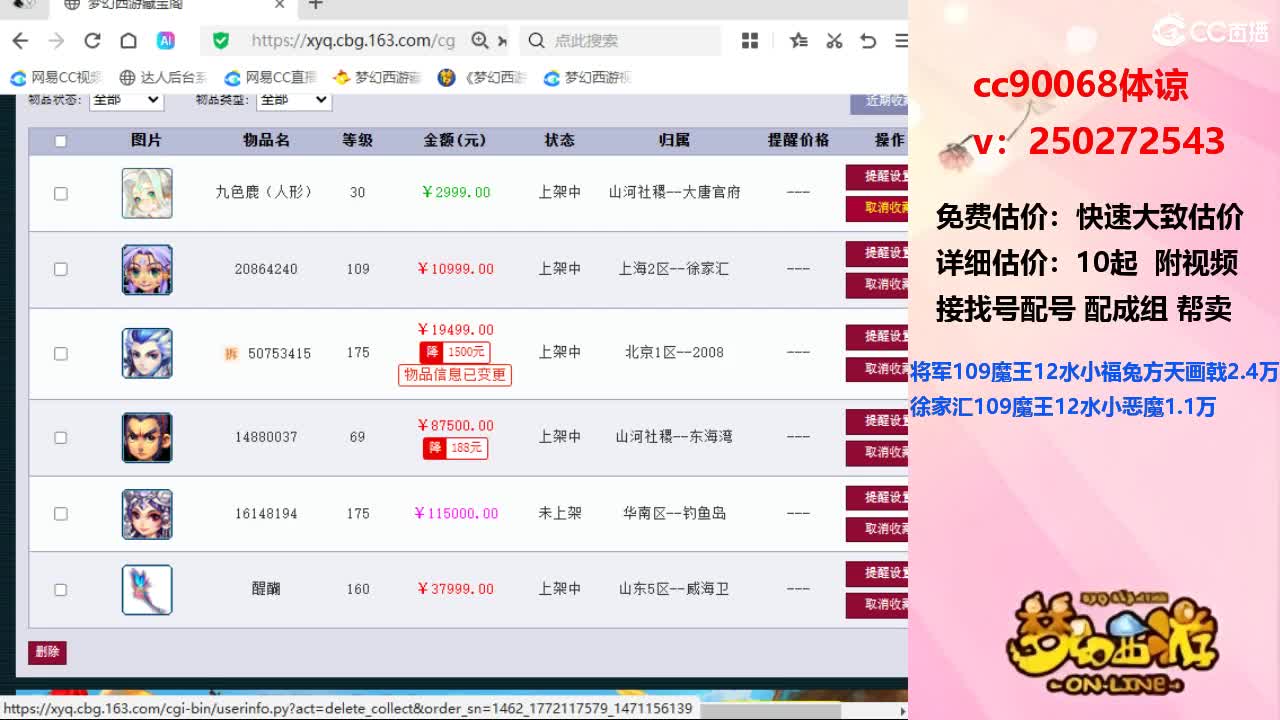The height and width of the screenshot is (720, 1280).
Task: Open the favorites star list icon
Action: [x=798, y=41]
